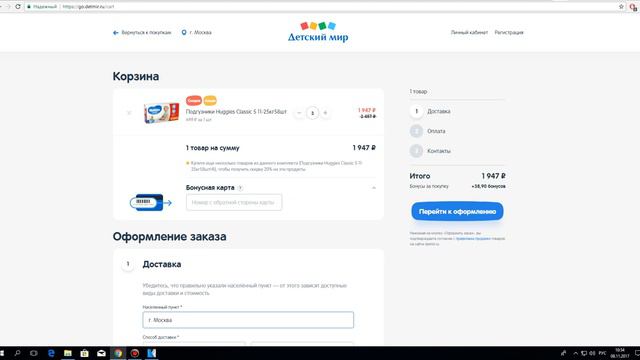The height and width of the screenshot is (360, 640).
Task: Open 'Личный кабинет' link
Action: coord(469,32)
